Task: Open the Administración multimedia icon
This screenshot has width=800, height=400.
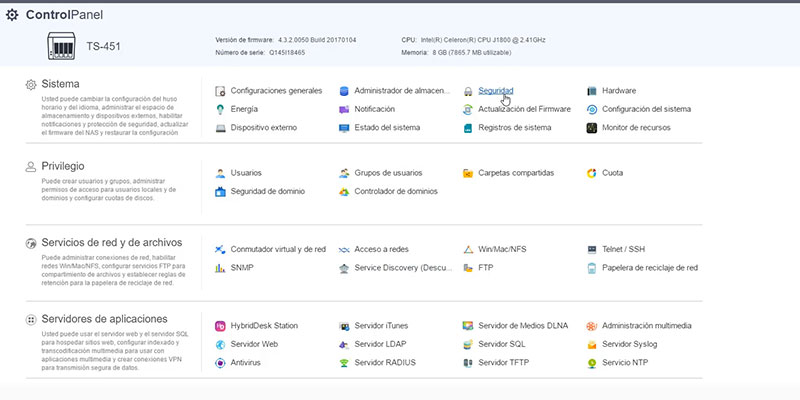Action: point(592,326)
